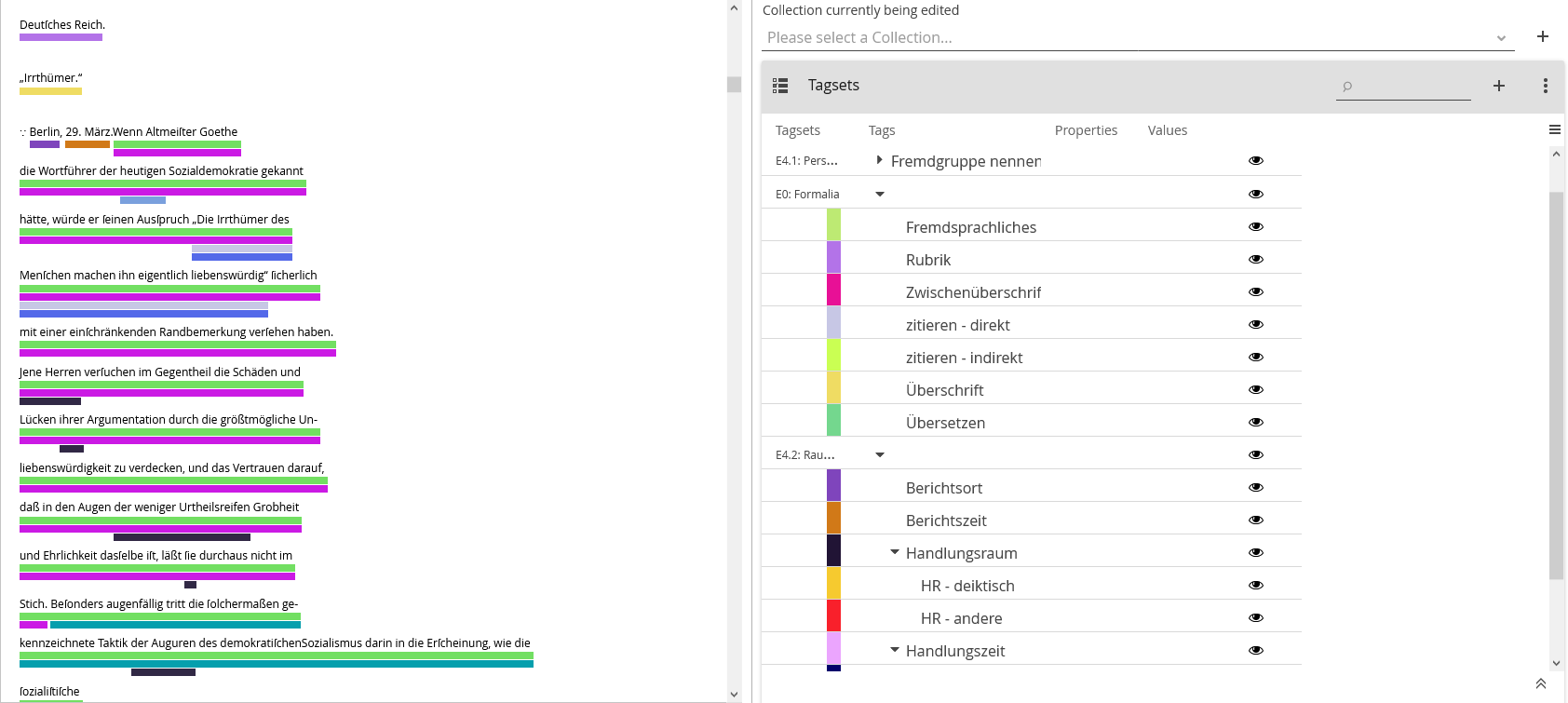Collapse the Handlungsraum tag subtree

point(895,552)
